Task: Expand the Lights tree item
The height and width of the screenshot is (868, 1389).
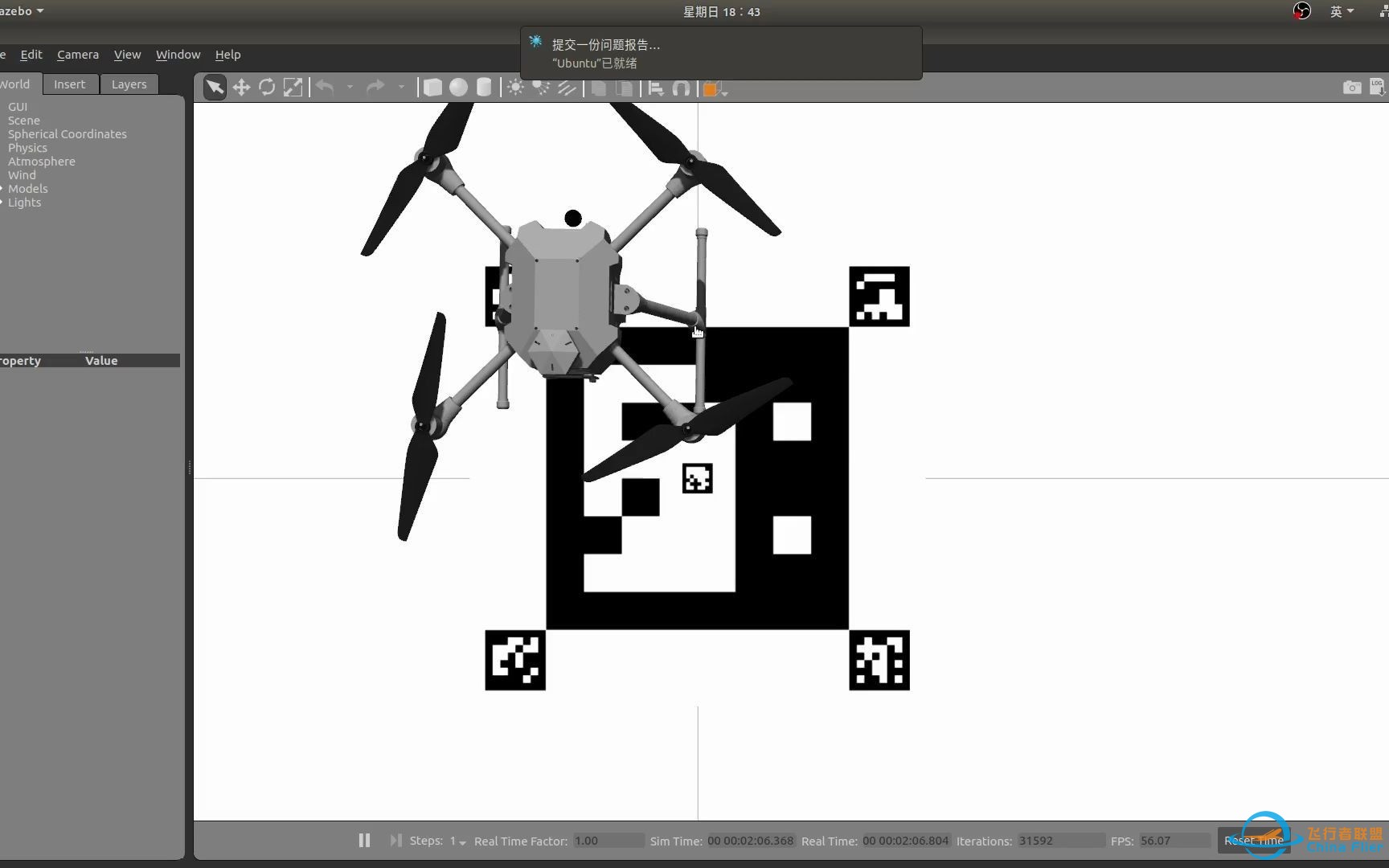Action: click(x=2, y=202)
